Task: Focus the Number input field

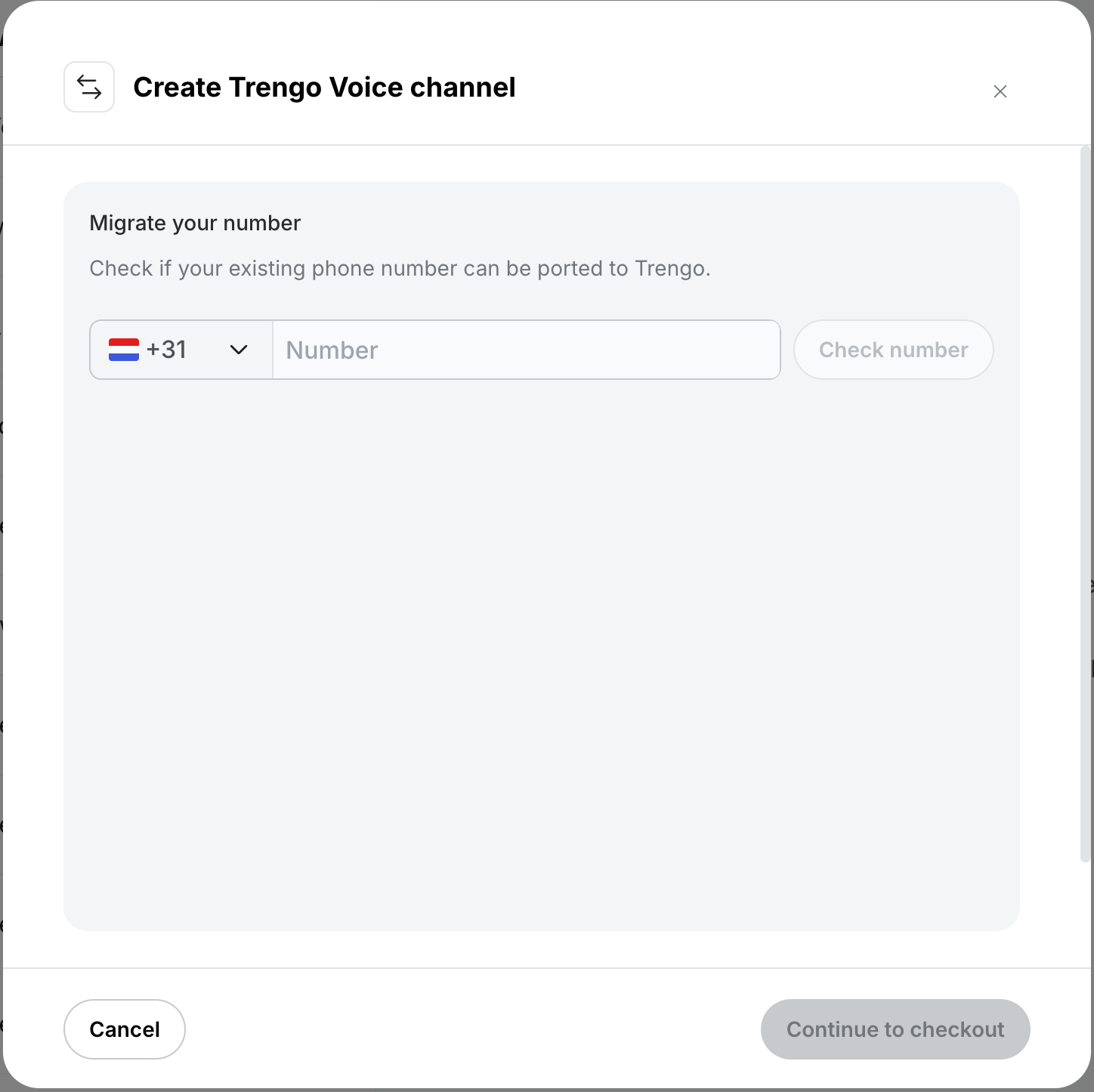Action: pos(526,350)
